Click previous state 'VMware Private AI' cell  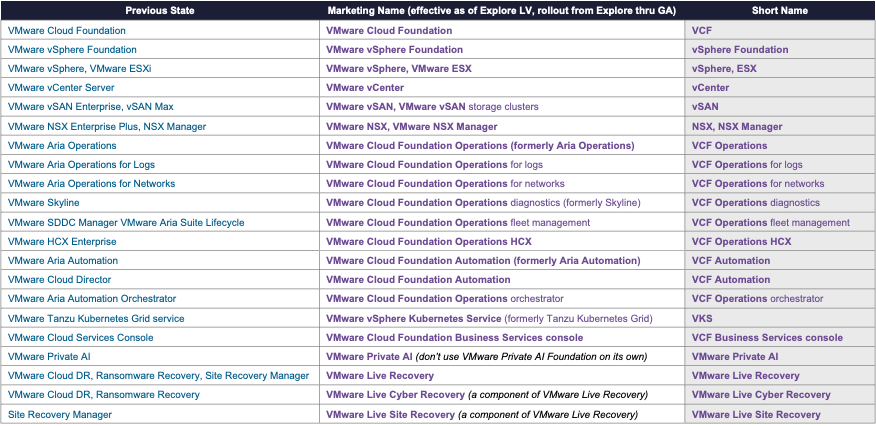pos(160,357)
